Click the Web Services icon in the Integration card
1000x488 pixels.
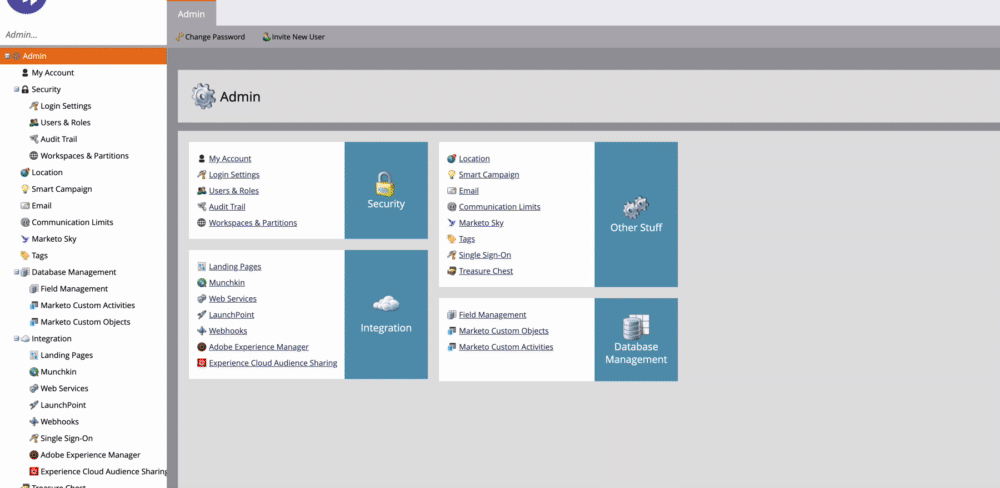pos(202,299)
